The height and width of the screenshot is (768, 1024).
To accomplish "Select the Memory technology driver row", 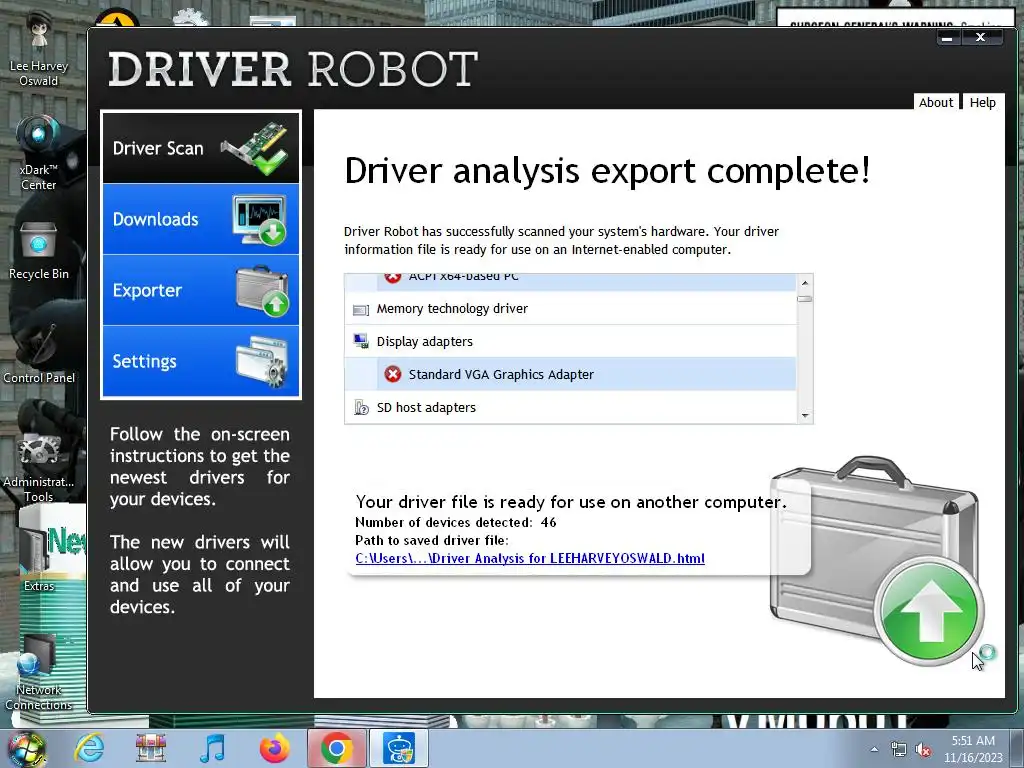I will coord(570,308).
